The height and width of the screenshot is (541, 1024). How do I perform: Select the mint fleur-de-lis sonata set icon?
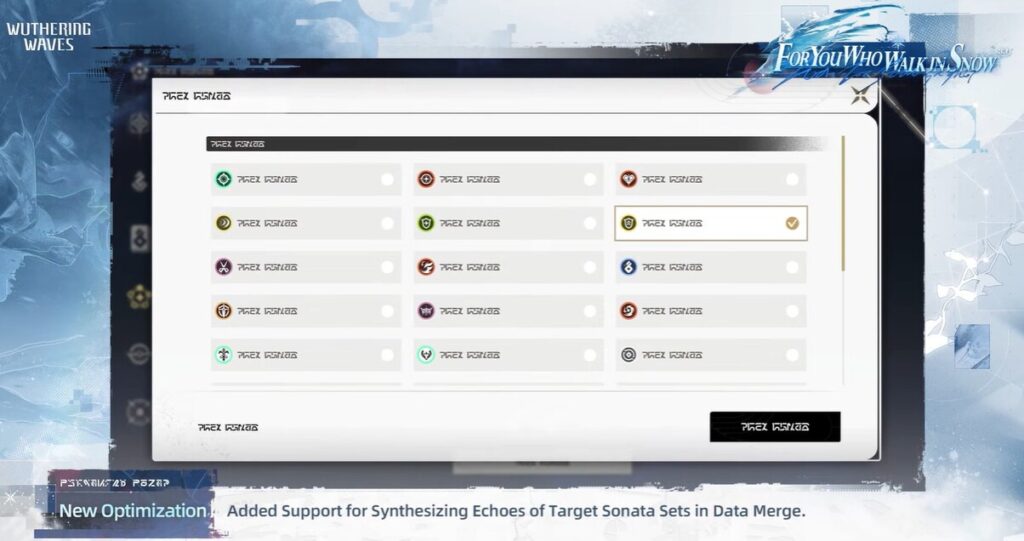pyautogui.click(x=223, y=355)
